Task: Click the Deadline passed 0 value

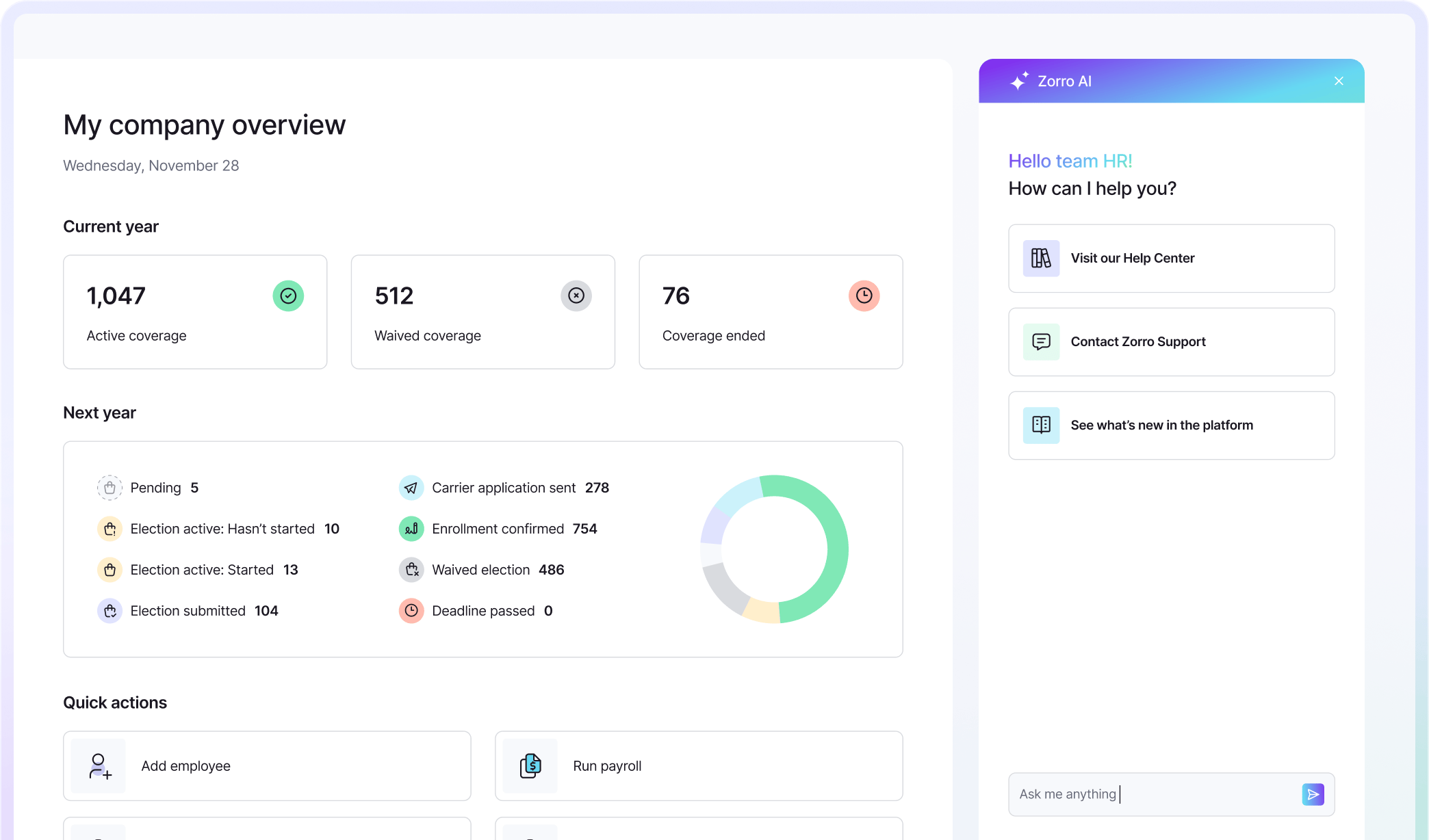Action: [548, 611]
